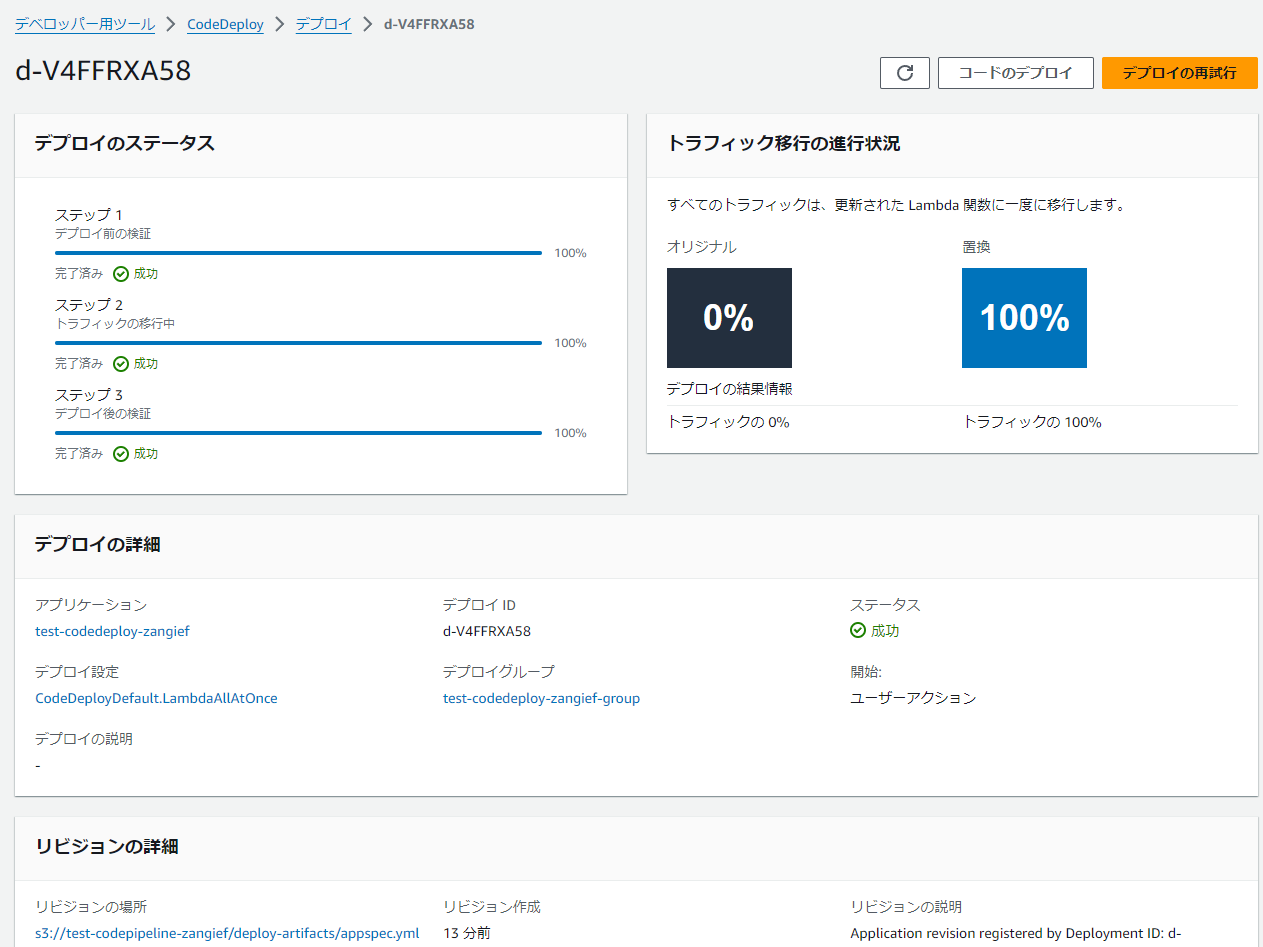Click the green success check for ステップ 2

(x=122, y=362)
